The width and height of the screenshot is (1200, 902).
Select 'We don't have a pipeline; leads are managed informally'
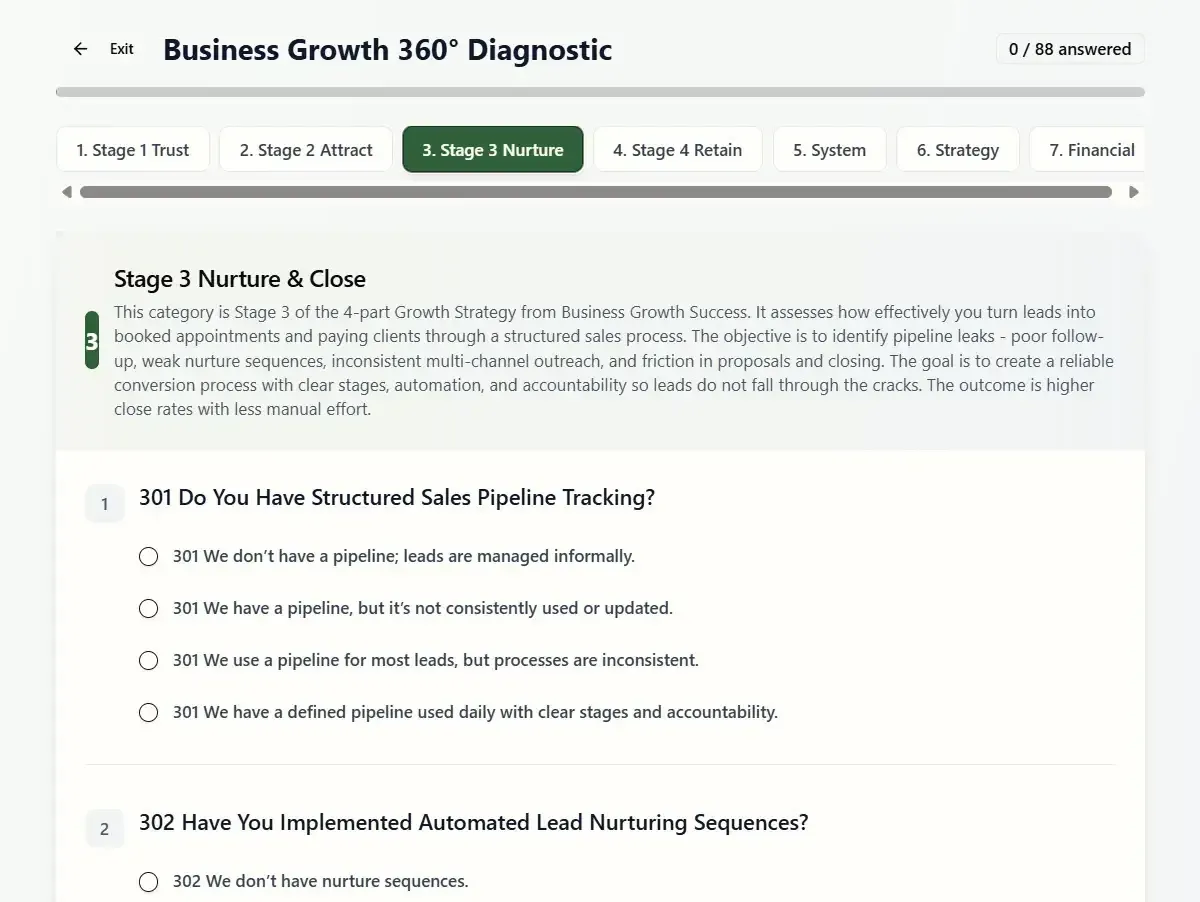148,556
